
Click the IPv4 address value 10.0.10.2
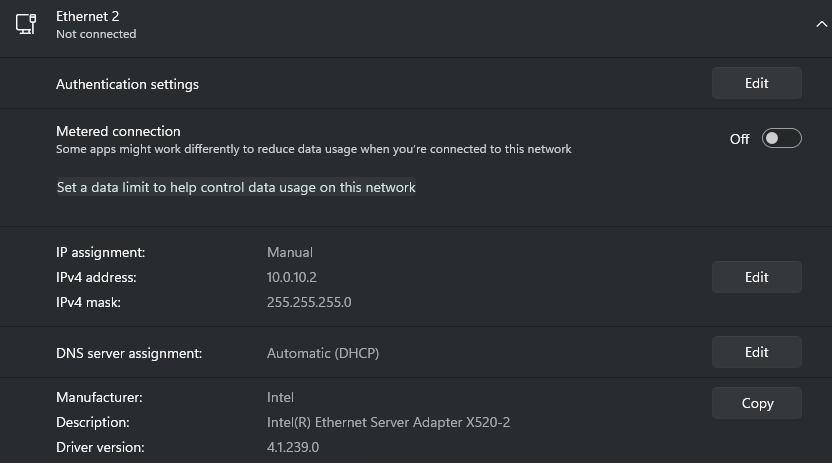pos(292,277)
